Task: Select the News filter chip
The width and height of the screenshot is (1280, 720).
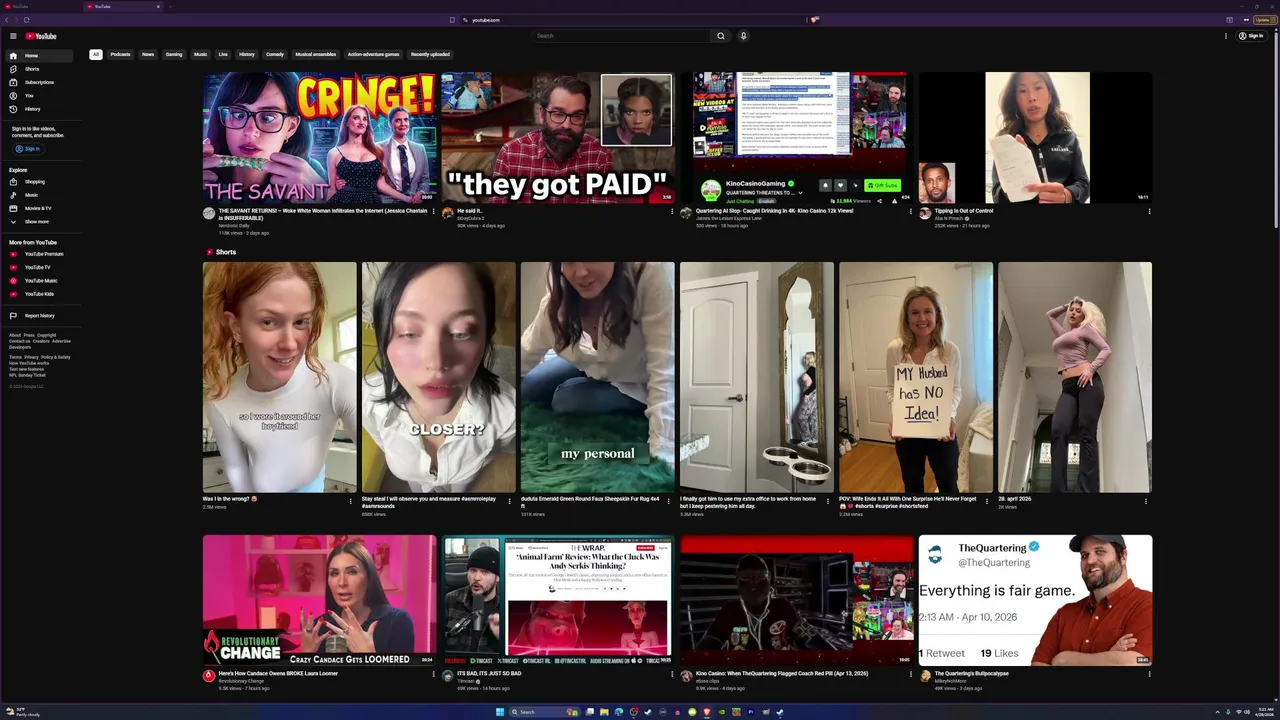Action: pos(148,54)
